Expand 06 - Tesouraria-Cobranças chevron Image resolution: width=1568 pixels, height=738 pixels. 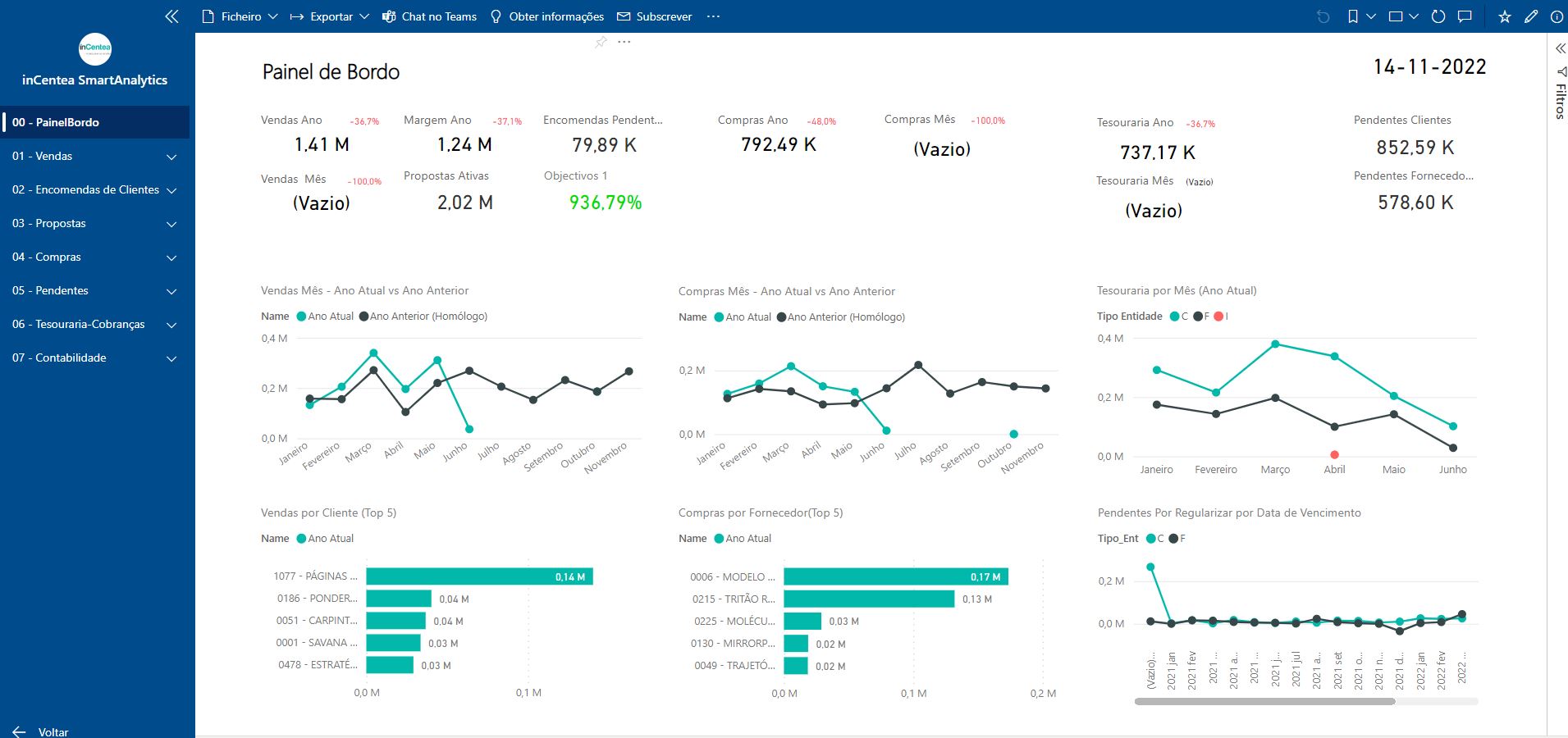coord(171,325)
